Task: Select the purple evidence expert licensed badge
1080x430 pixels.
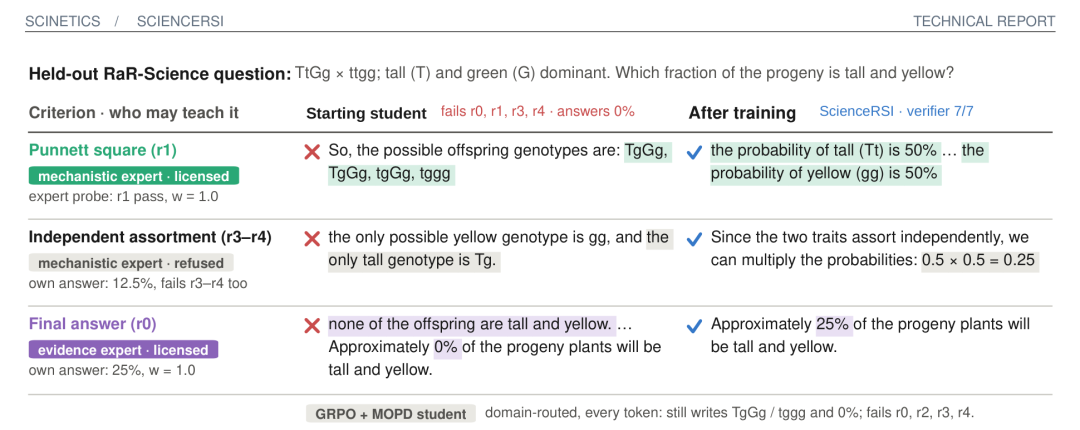Action: click(x=123, y=350)
